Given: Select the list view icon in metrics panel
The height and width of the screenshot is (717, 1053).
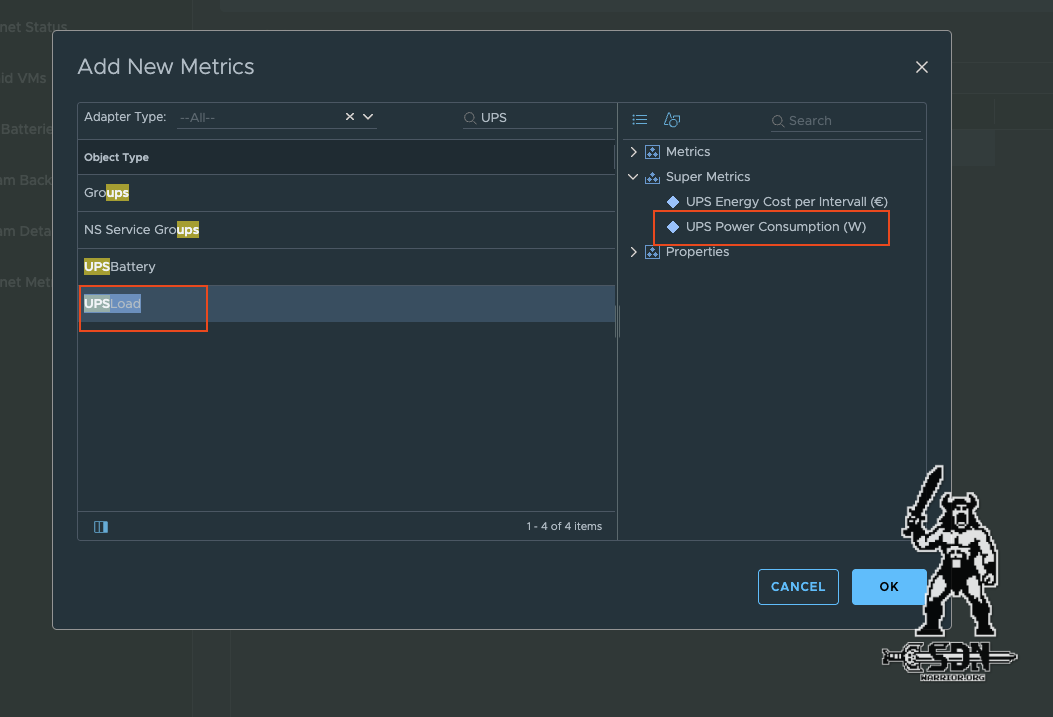Looking at the screenshot, I should 639,119.
